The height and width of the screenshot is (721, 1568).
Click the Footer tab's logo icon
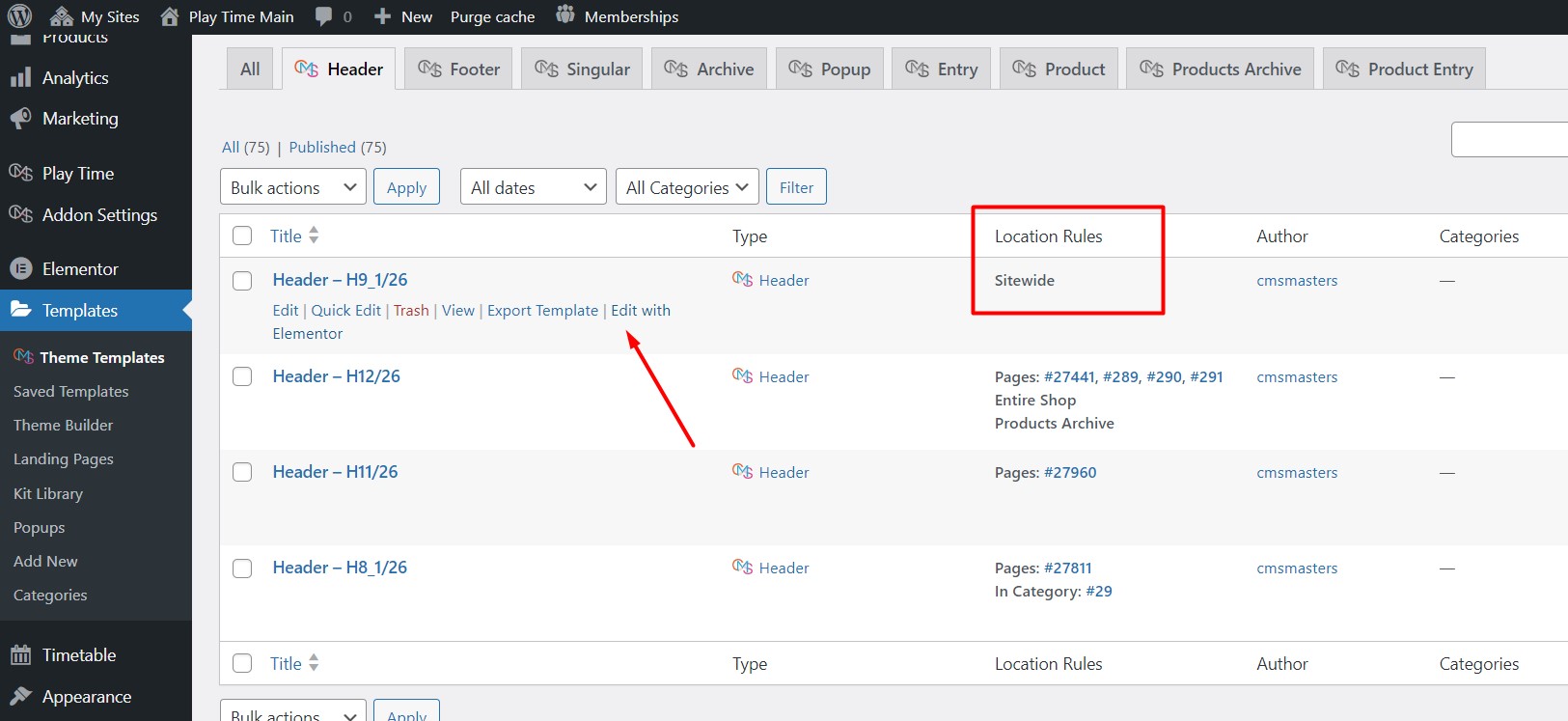tap(429, 69)
